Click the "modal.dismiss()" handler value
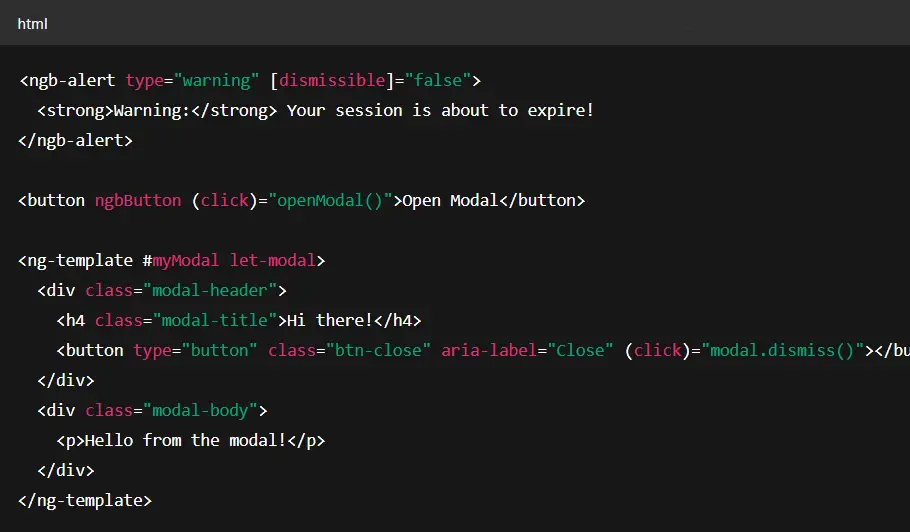 pos(783,350)
